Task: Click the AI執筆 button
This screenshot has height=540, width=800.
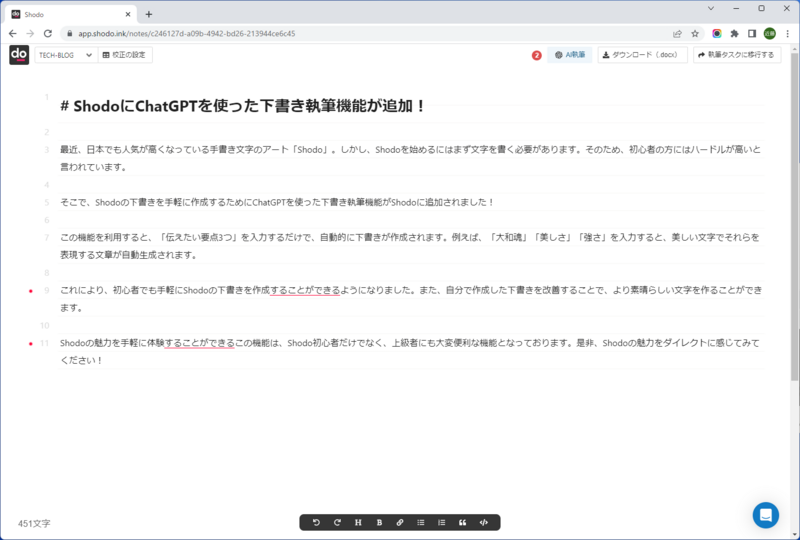Action: pyautogui.click(x=570, y=55)
